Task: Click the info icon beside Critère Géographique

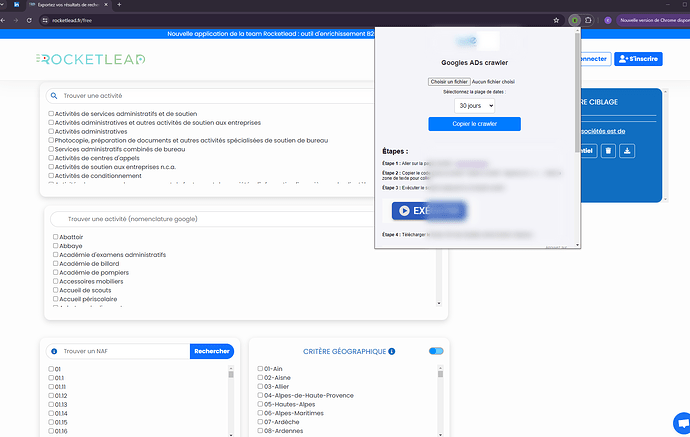Action: point(392,351)
